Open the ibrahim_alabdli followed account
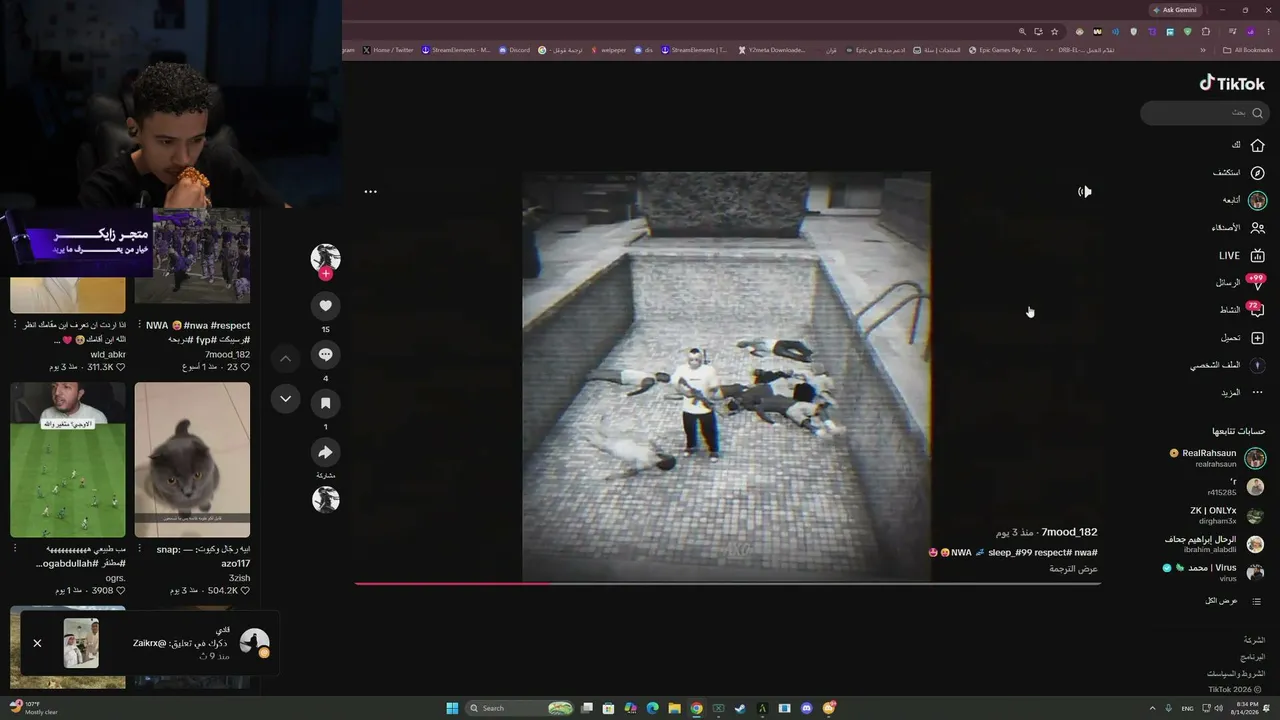 click(1214, 544)
